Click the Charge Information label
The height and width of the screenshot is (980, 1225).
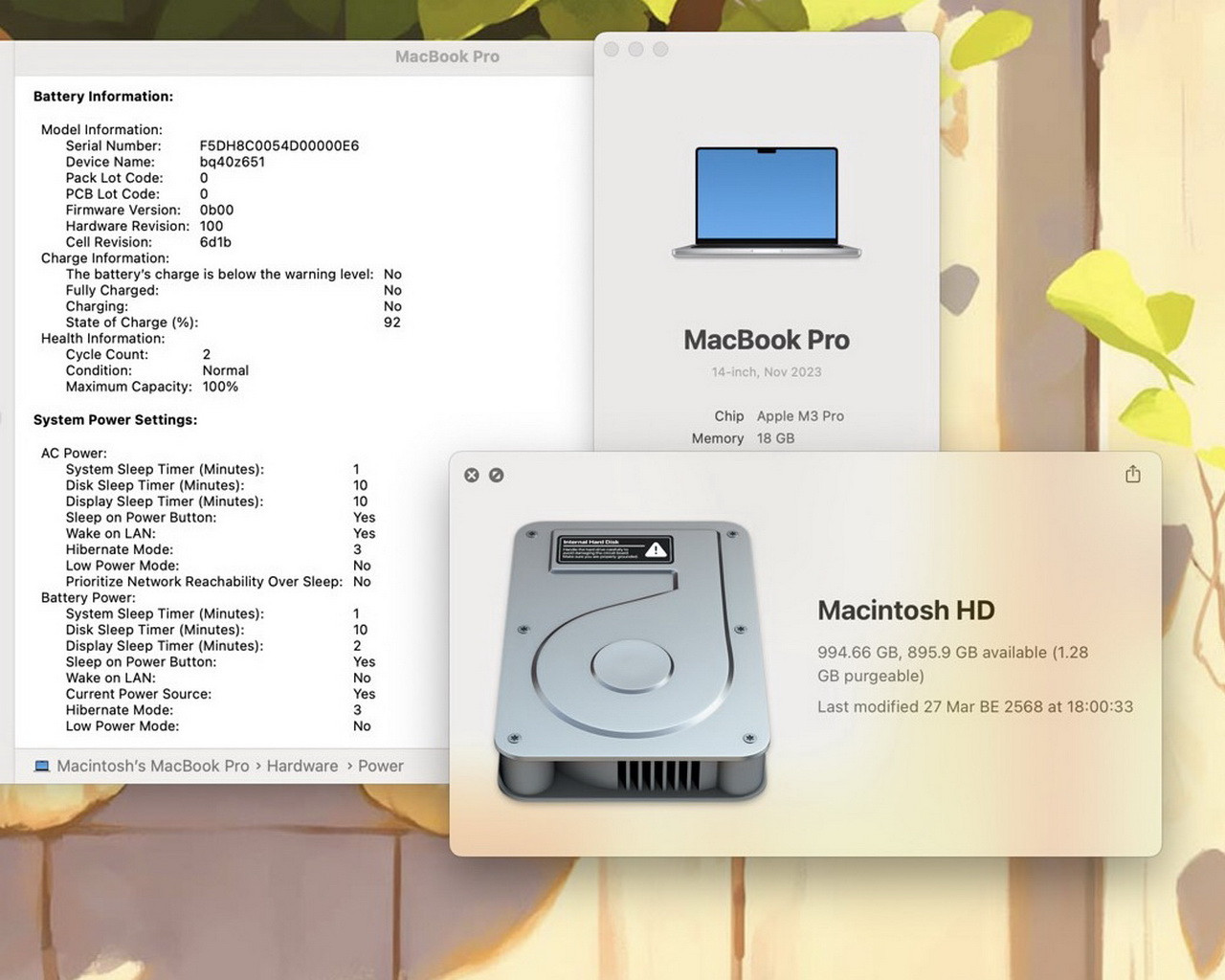(x=105, y=257)
